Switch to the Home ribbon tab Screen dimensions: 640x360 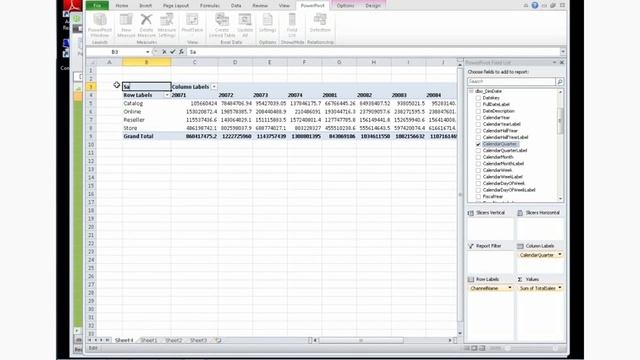pyautogui.click(x=122, y=6)
